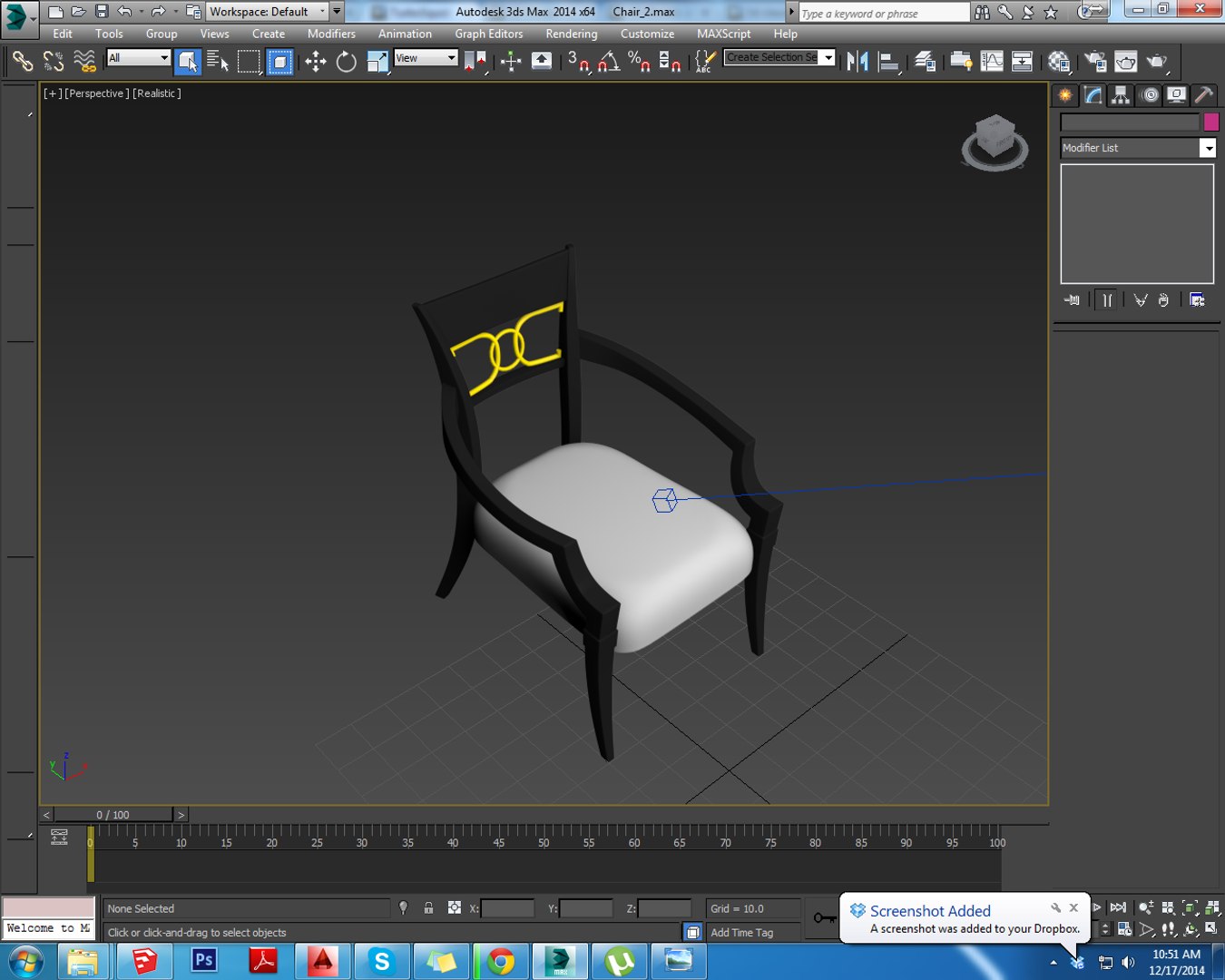Image resolution: width=1225 pixels, height=980 pixels.
Task: Activate the Select and Uniform Scale tool
Action: (377, 61)
